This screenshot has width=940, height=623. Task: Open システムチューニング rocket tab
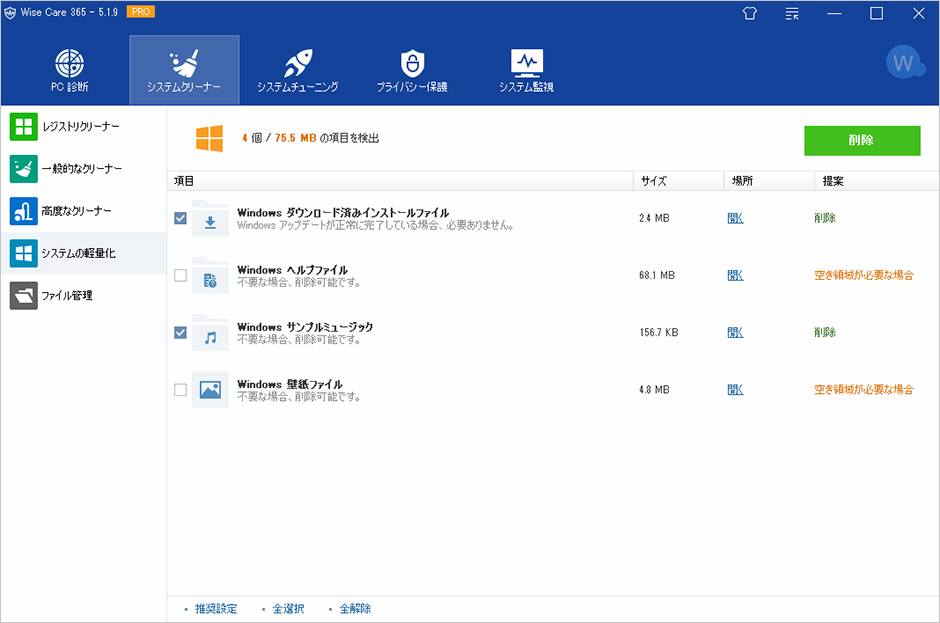(298, 70)
